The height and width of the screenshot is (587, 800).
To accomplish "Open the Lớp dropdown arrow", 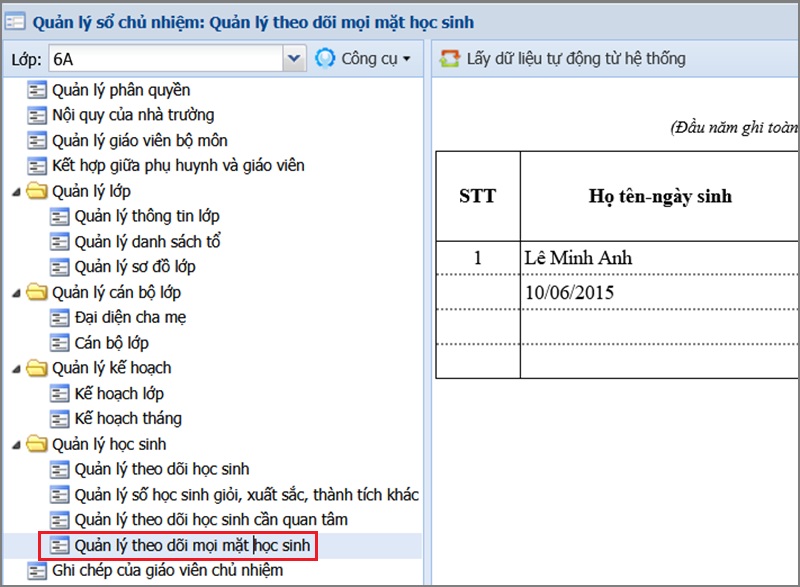I will [294, 59].
